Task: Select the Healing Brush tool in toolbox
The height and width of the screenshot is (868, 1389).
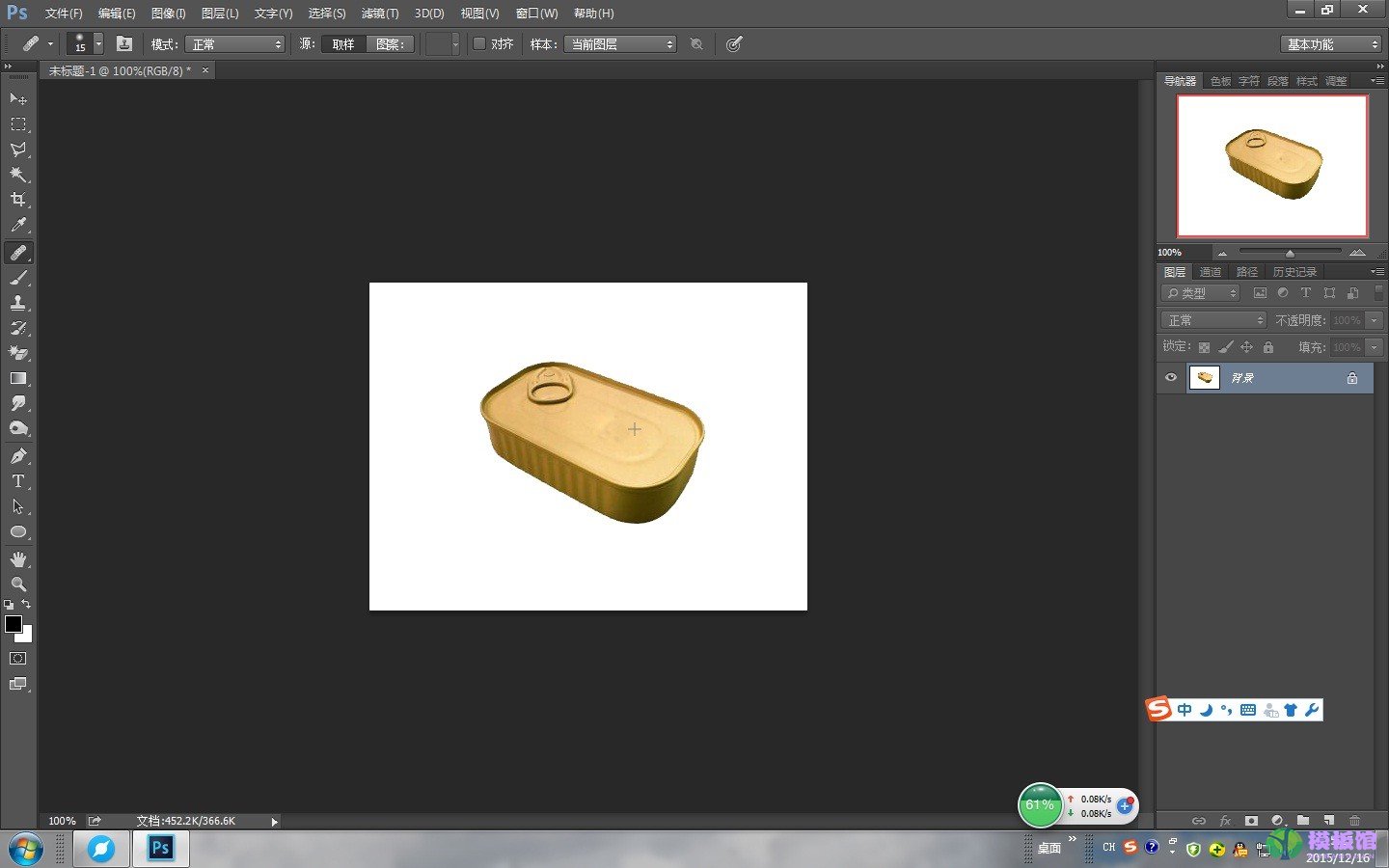Action: (x=18, y=253)
